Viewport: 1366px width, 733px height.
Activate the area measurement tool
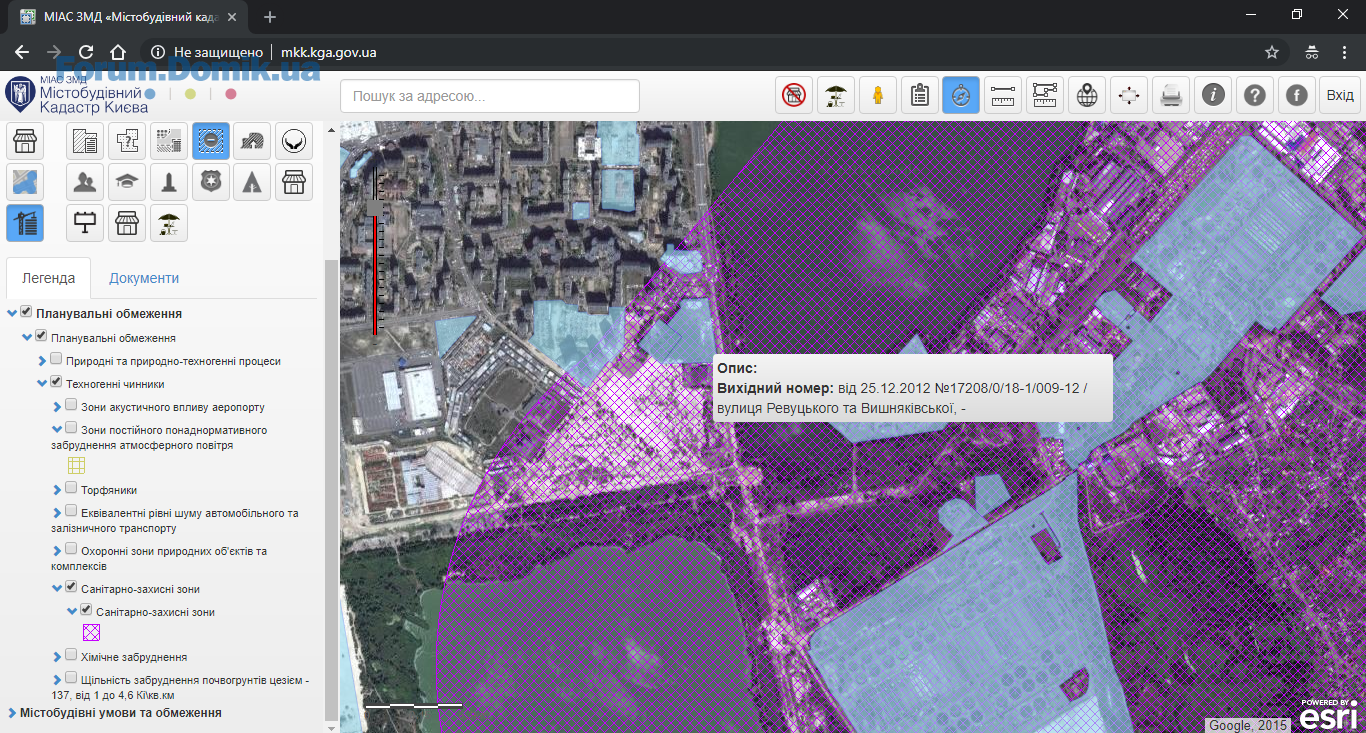click(x=1045, y=95)
